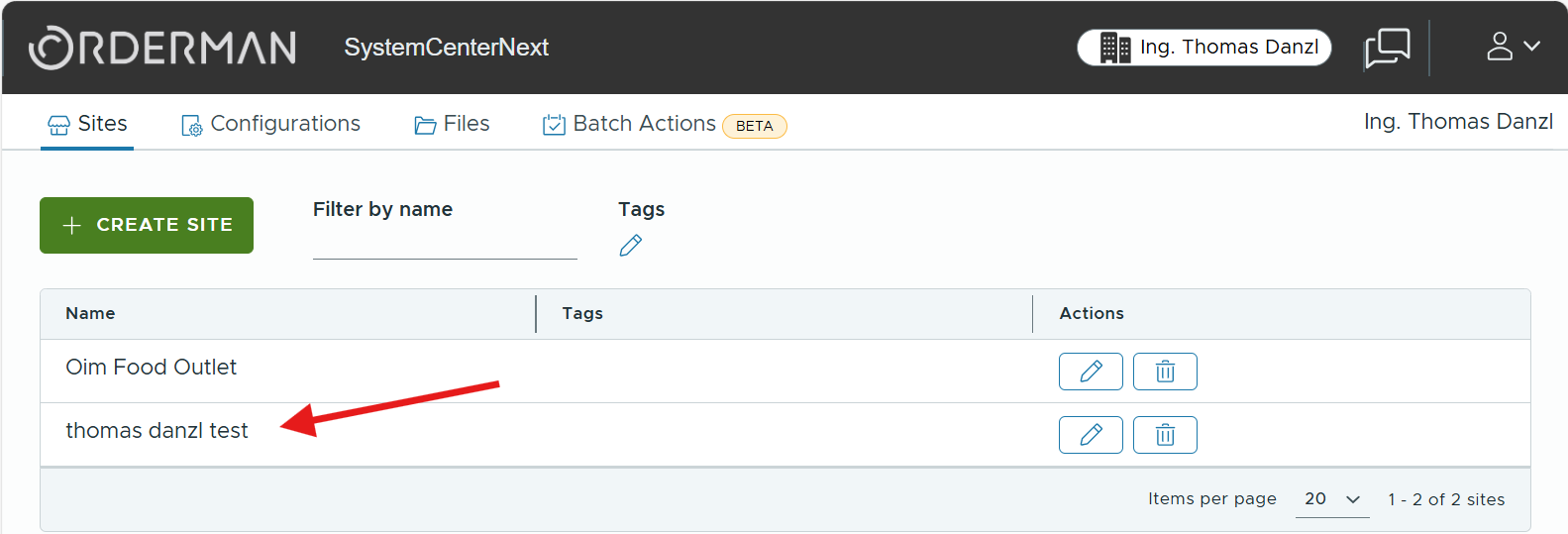Focus the Filter by name input field
Image resolution: width=1568 pixels, height=534 pixels.
tap(444, 244)
